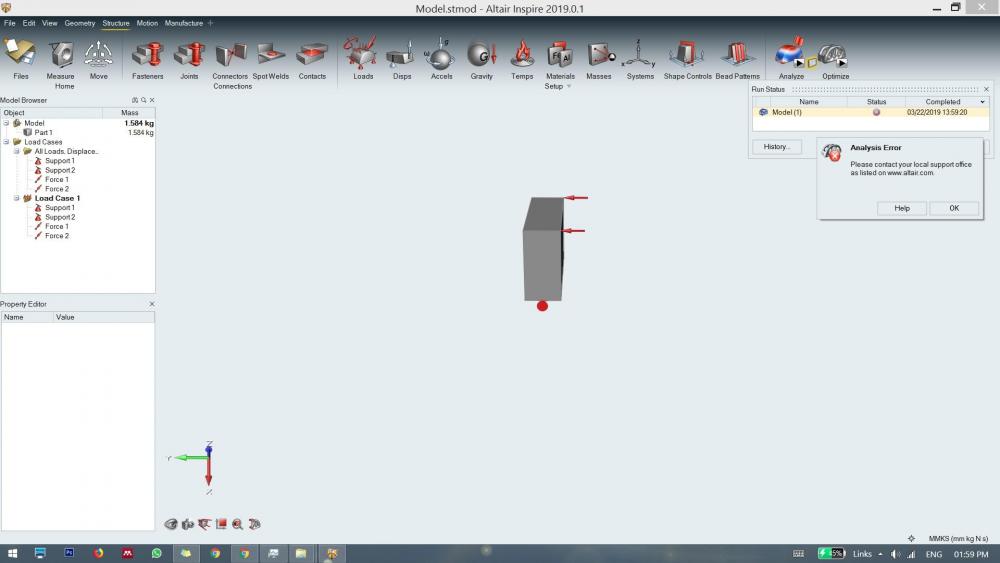Select the Loads tool

click(362, 54)
